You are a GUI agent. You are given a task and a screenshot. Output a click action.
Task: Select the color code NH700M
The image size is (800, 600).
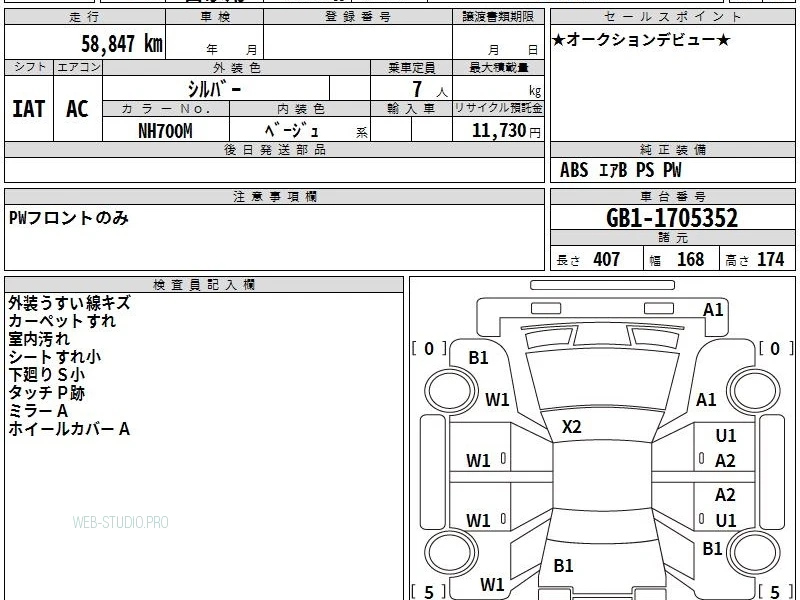click(x=165, y=131)
